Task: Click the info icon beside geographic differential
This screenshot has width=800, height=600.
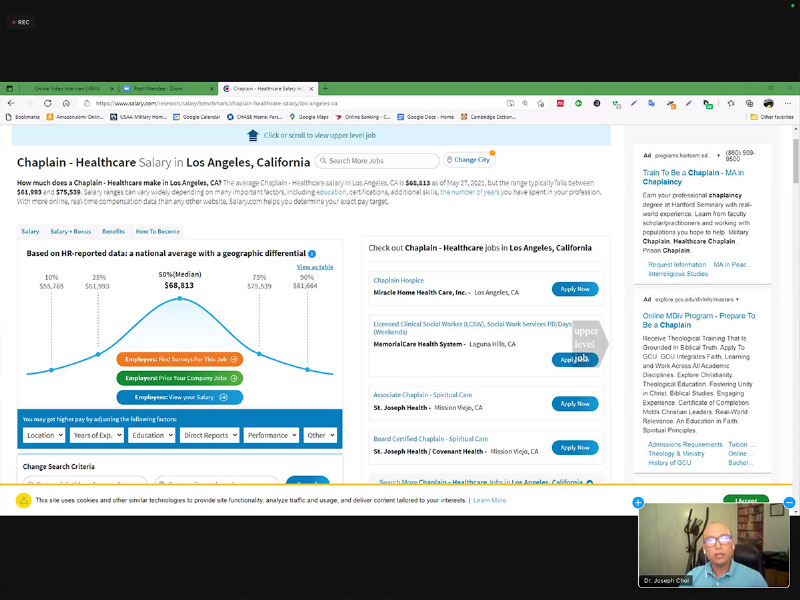Action: coord(312,254)
